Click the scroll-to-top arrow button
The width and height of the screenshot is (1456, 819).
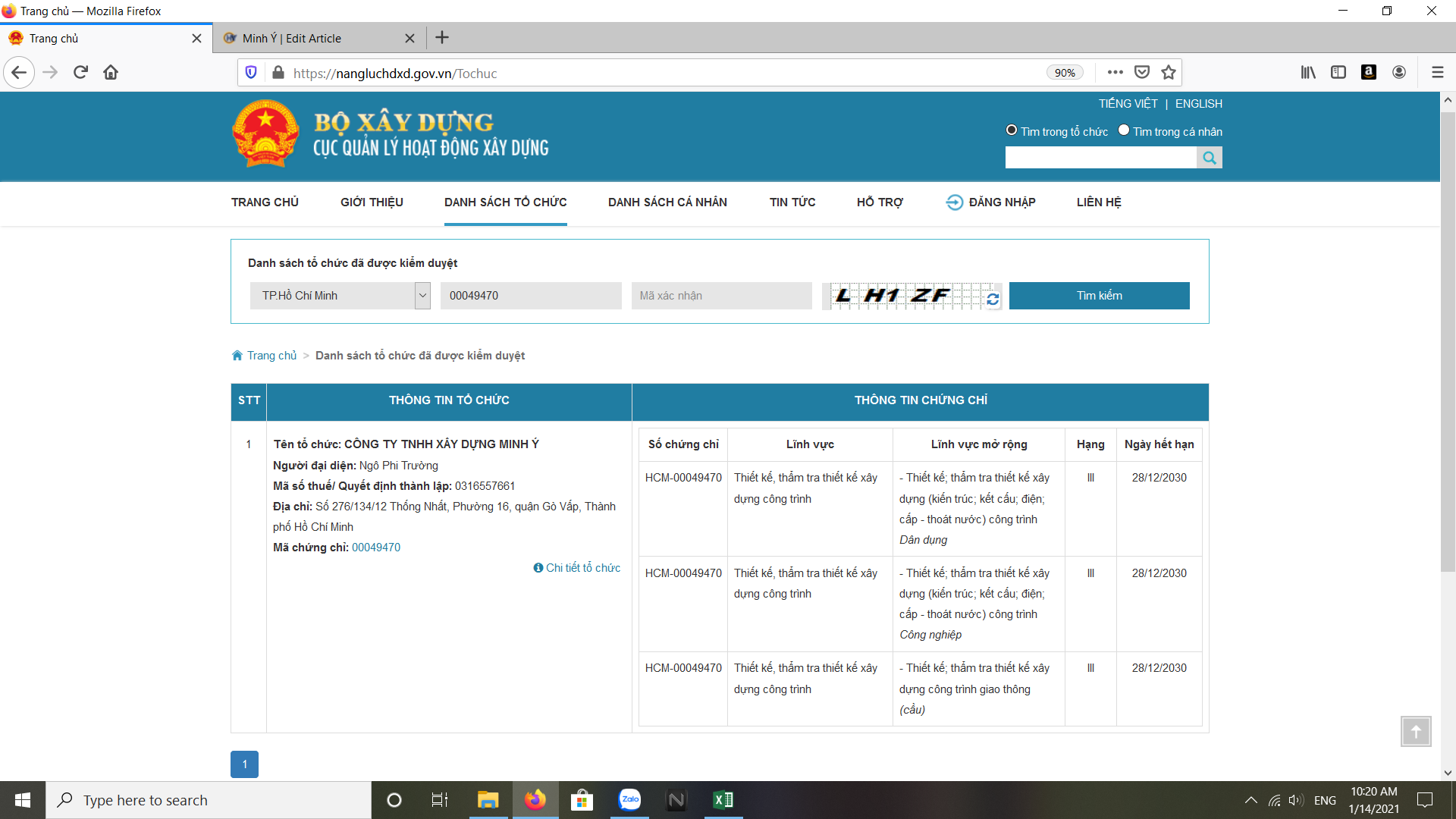[x=1415, y=731]
